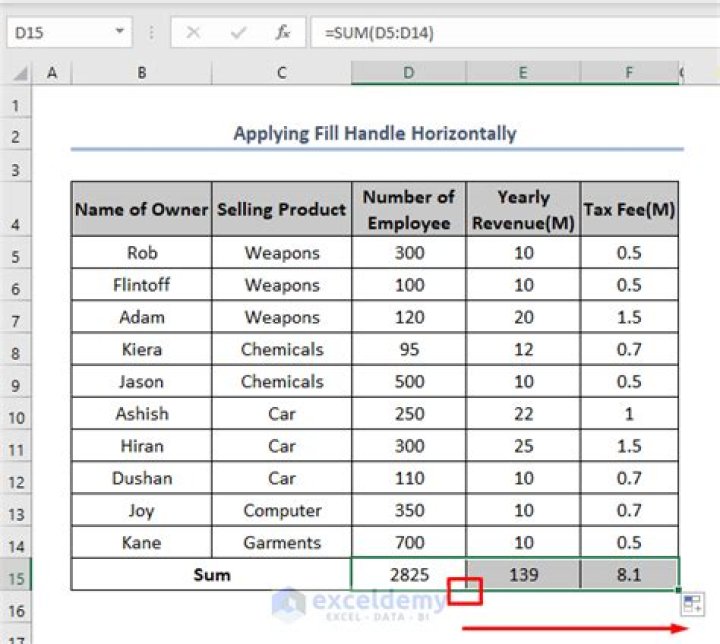This screenshot has width=720, height=644.
Task: Select column B header
Action: tap(142, 73)
